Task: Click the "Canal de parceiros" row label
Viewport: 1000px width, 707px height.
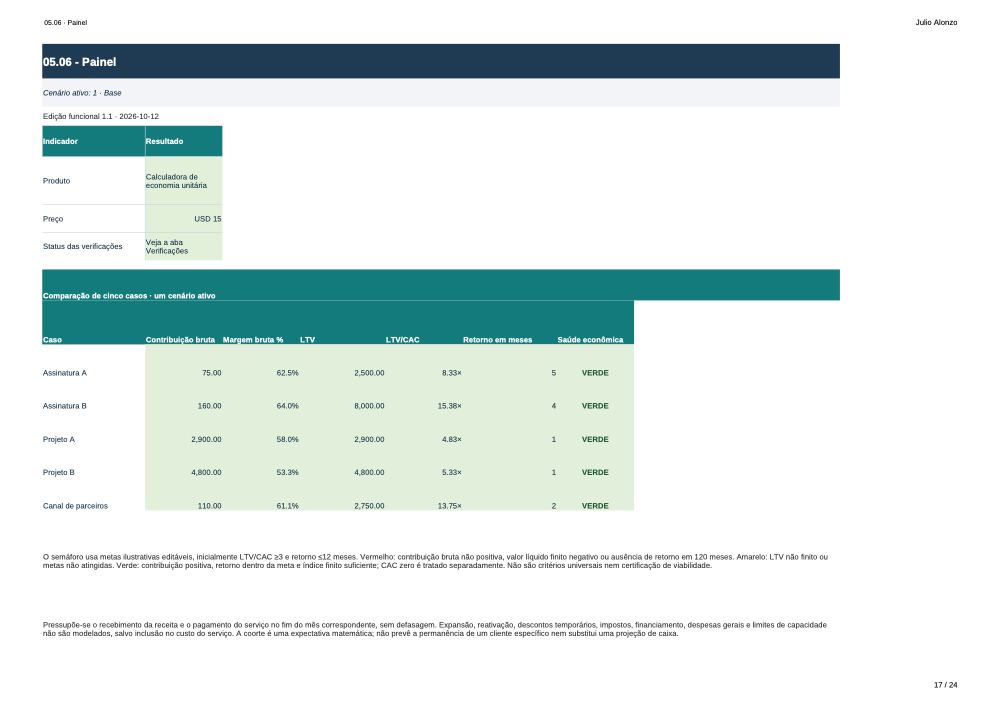Action: pos(75,506)
